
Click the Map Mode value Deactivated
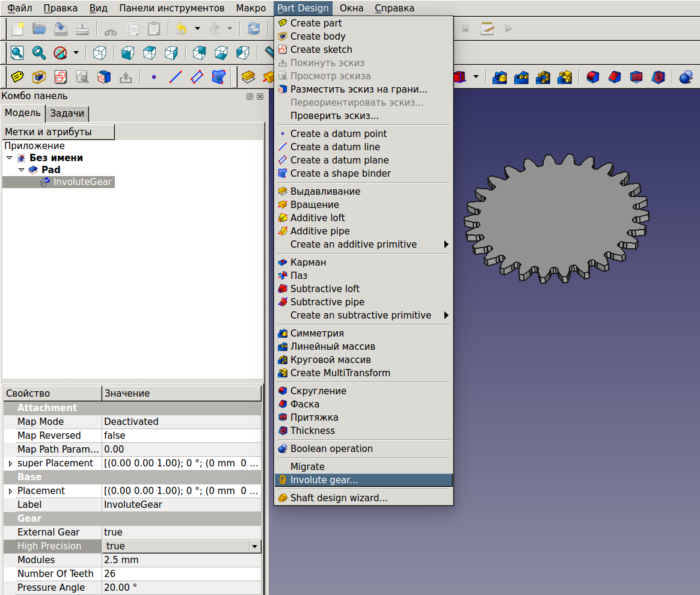coord(181,422)
